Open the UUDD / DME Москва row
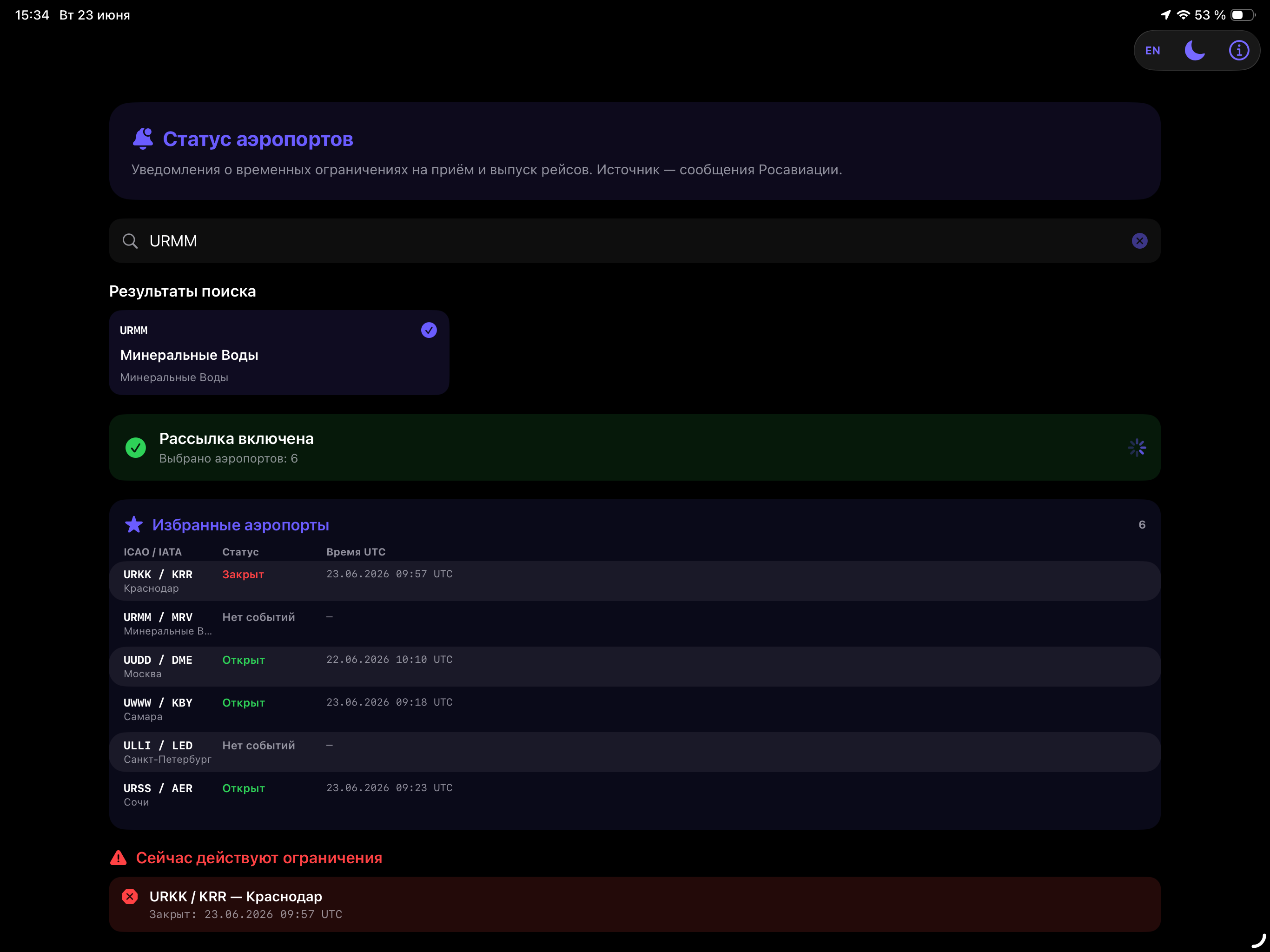Viewport: 1270px width, 952px height. click(x=635, y=667)
